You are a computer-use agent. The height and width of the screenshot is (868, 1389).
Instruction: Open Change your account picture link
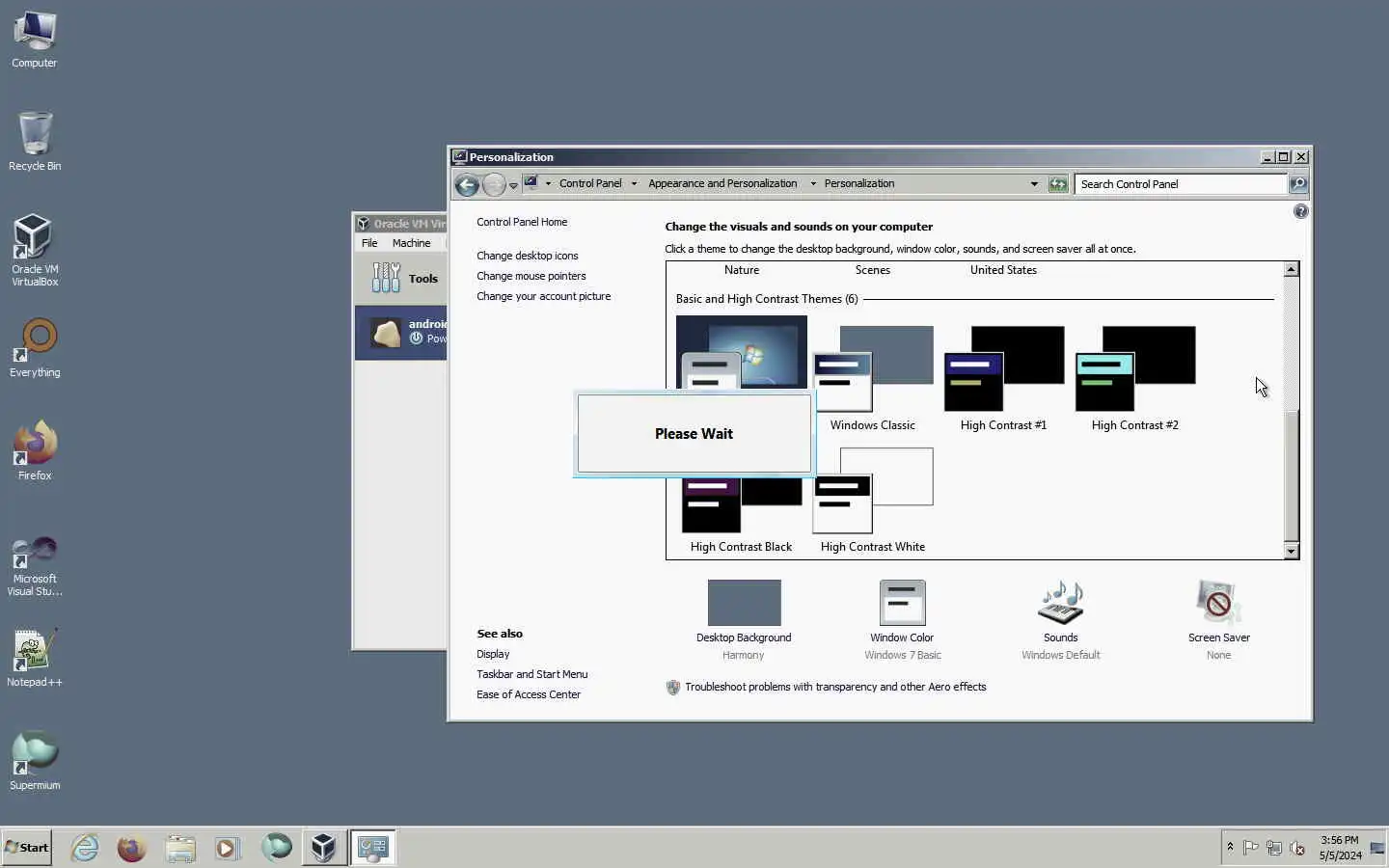pos(543,296)
